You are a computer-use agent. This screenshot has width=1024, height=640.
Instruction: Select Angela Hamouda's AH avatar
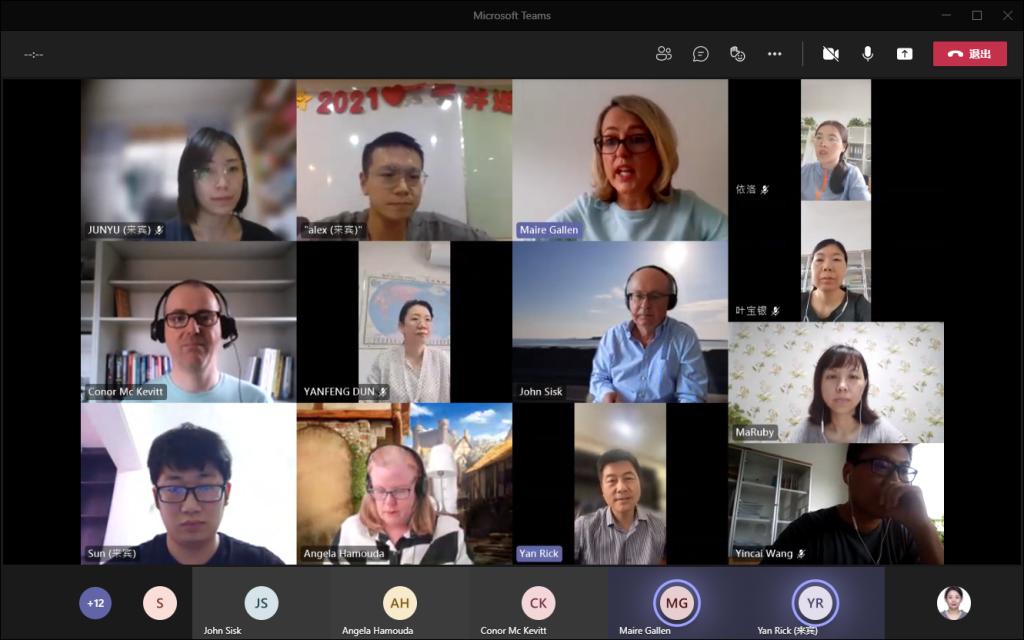coord(400,603)
